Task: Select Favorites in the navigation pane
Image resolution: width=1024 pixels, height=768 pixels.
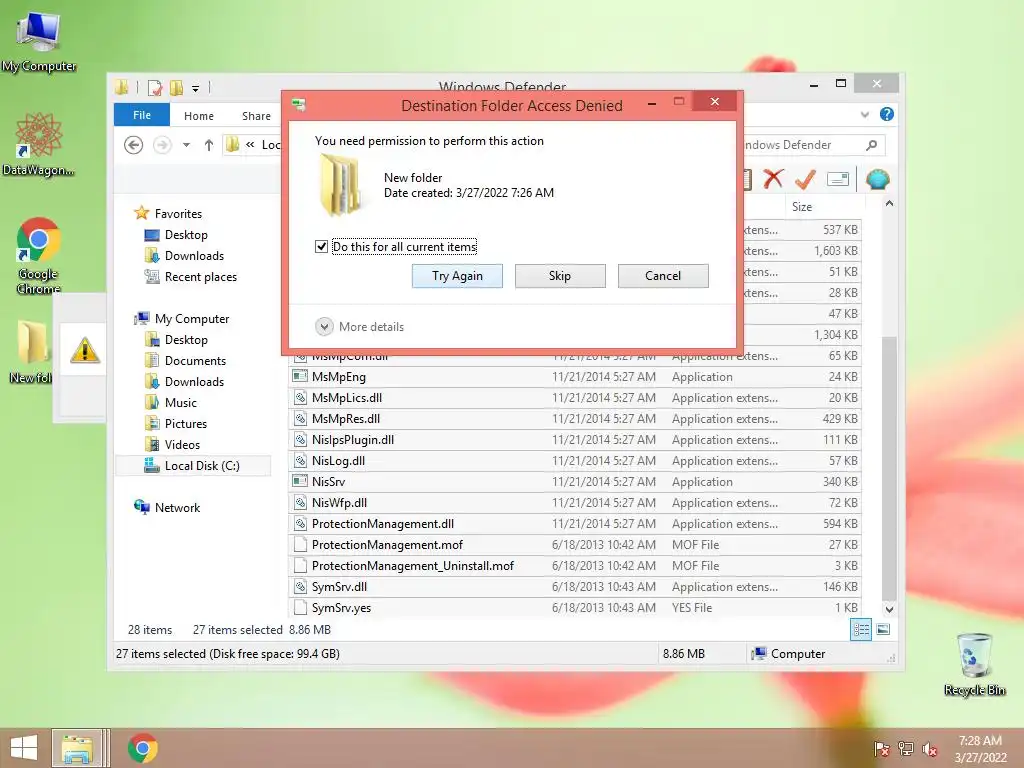Action: (178, 214)
